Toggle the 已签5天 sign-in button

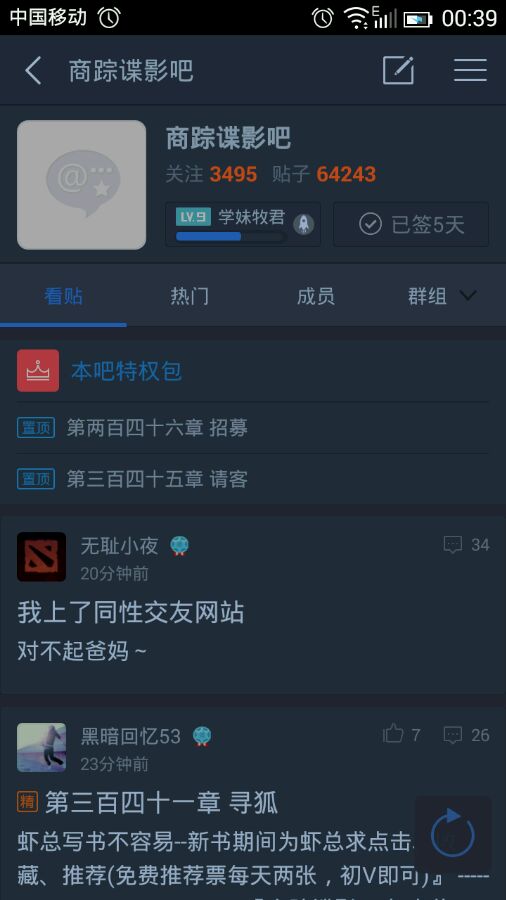point(411,224)
